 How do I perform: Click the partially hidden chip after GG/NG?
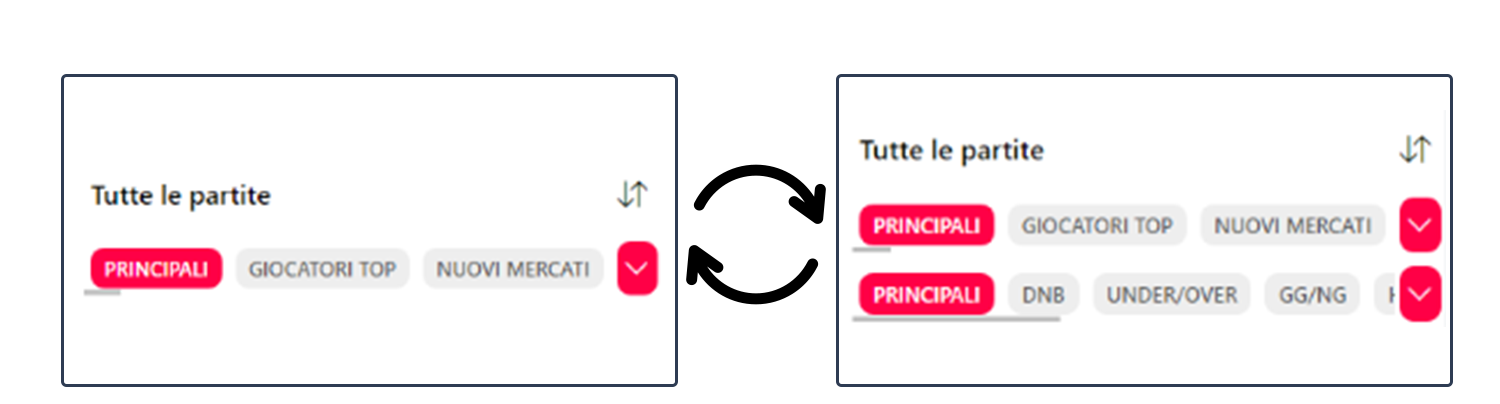click(x=1387, y=295)
